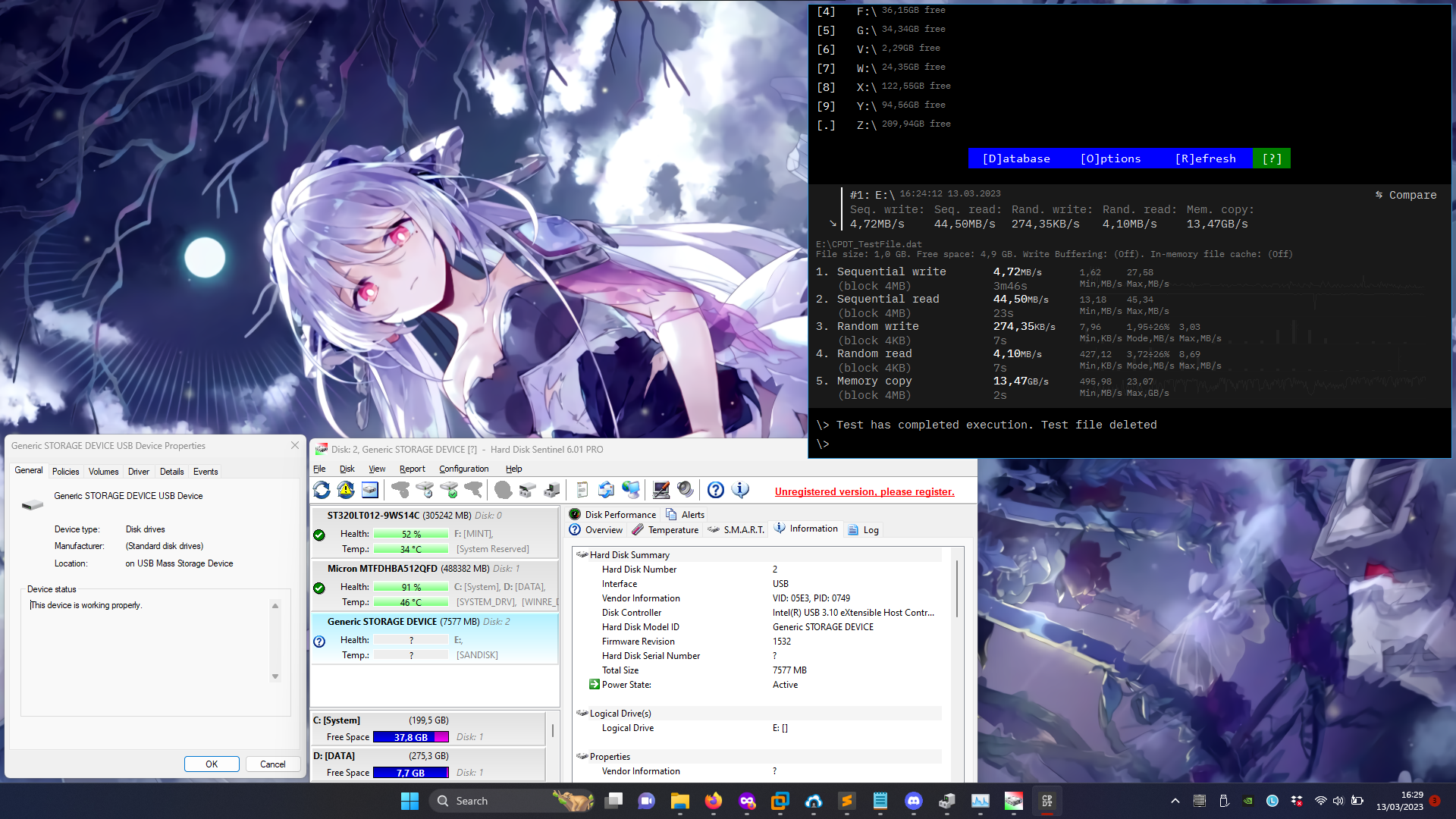The width and height of the screenshot is (1456, 819).
Task: Click the Wi-Fi icon in system tray
Action: click(x=1320, y=801)
